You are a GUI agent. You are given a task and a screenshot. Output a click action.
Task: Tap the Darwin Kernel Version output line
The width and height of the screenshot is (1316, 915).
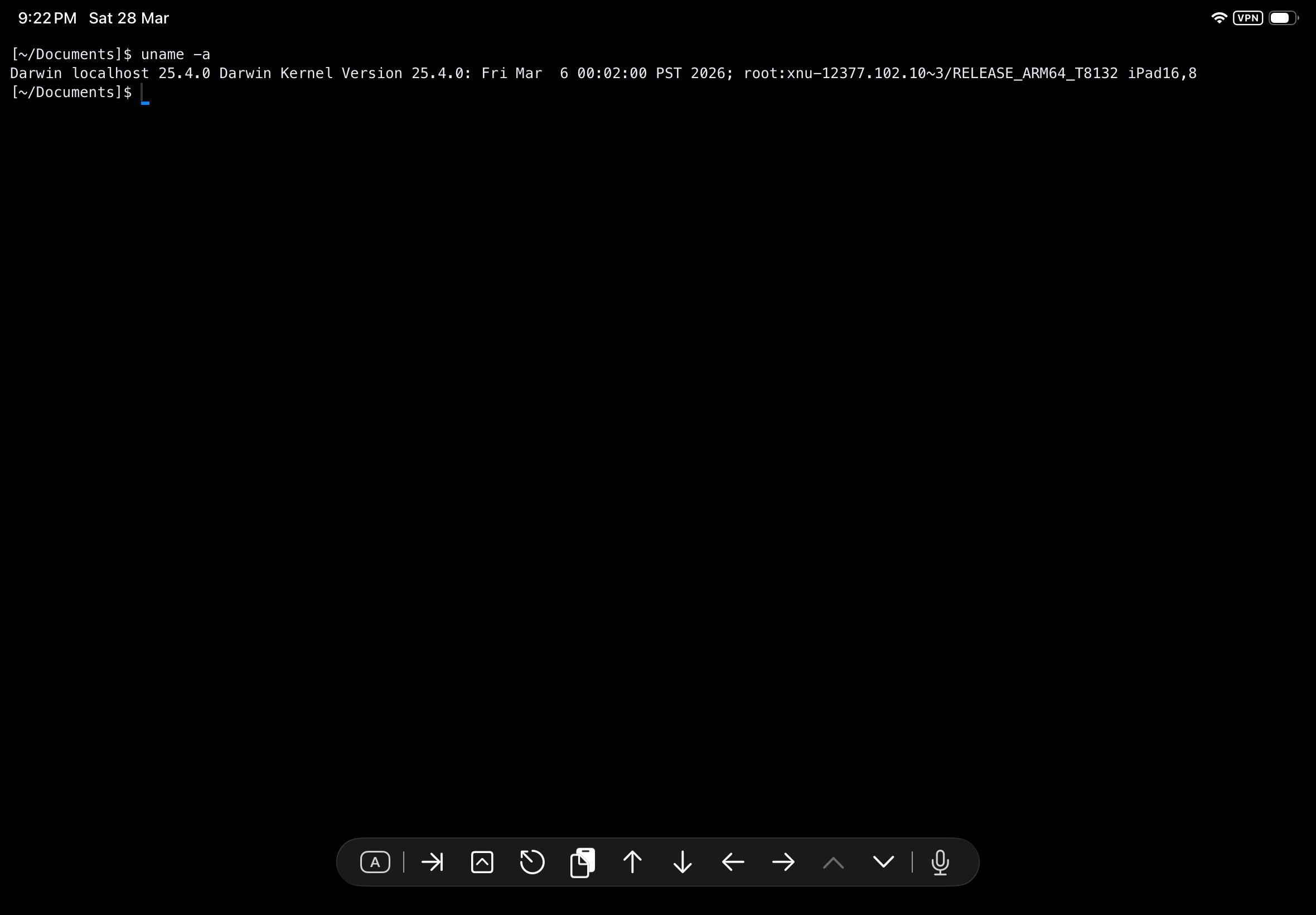pyautogui.click(x=603, y=74)
